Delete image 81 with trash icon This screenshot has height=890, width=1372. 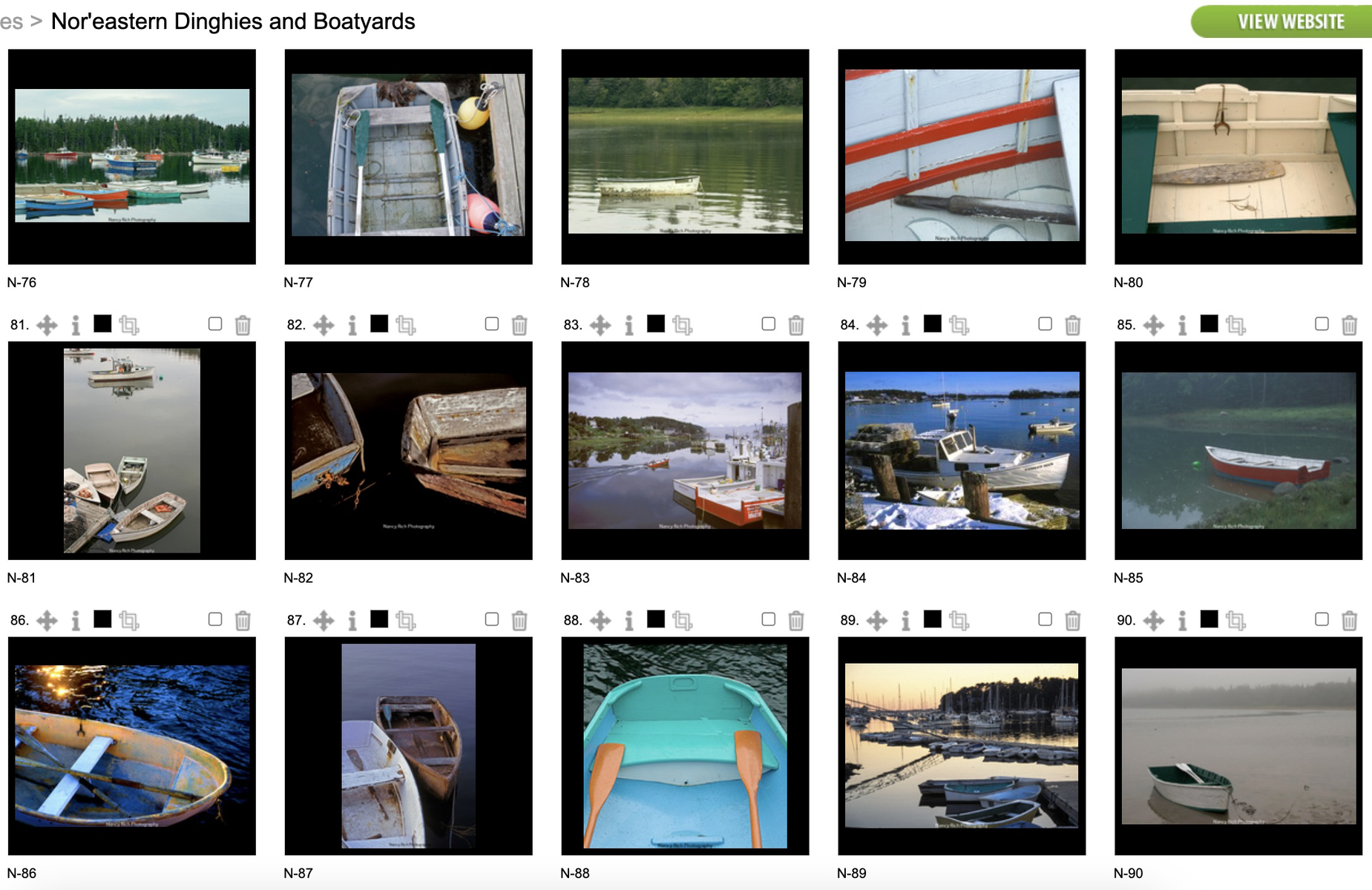[x=243, y=325]
